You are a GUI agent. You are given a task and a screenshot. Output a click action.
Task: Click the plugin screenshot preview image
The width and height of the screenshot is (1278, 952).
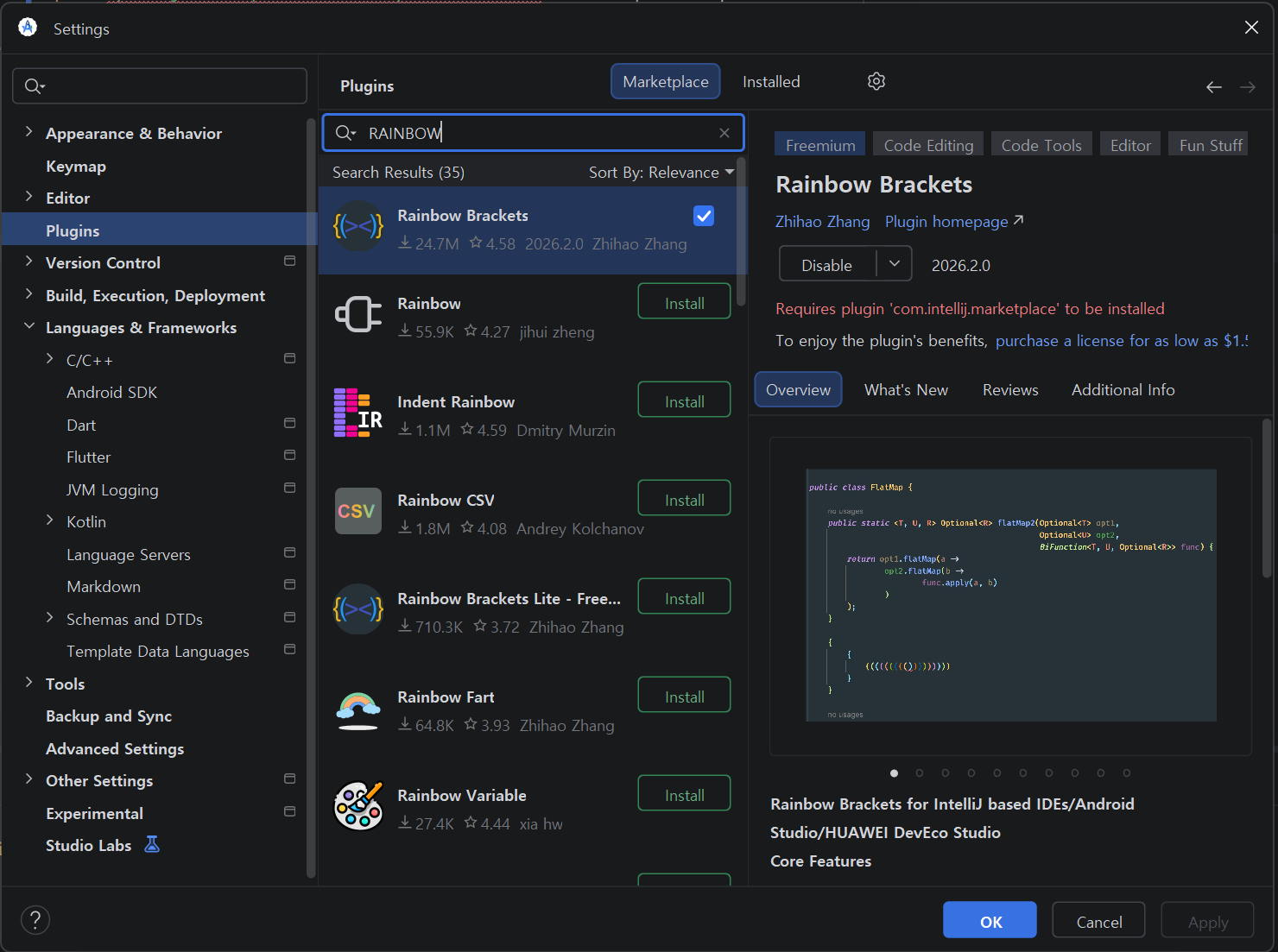pos(1010,596)
